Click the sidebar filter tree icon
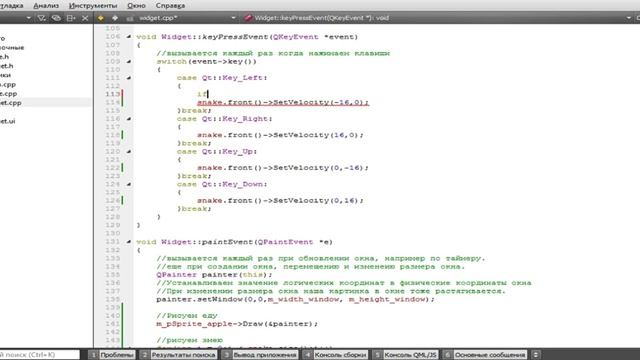This screenshot has height=360, width=640. click(x=41, y=18)
